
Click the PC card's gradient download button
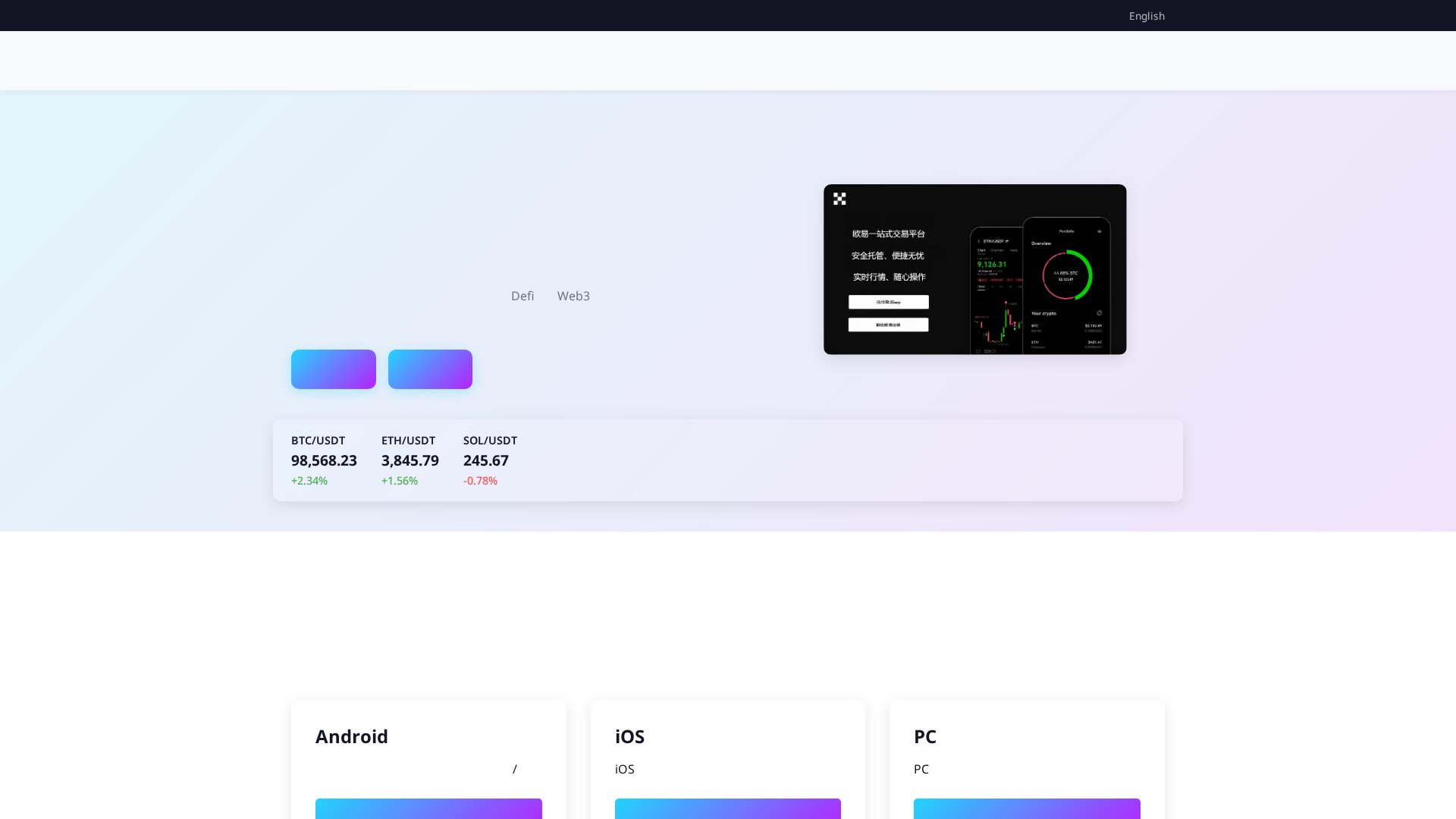(1027, 809)
